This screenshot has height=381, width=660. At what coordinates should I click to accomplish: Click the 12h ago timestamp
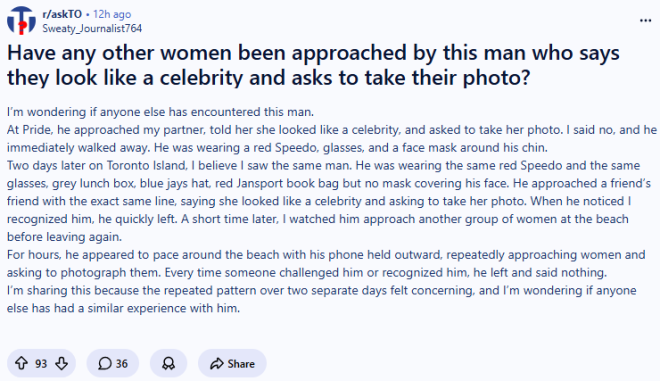tap(112, 14)
